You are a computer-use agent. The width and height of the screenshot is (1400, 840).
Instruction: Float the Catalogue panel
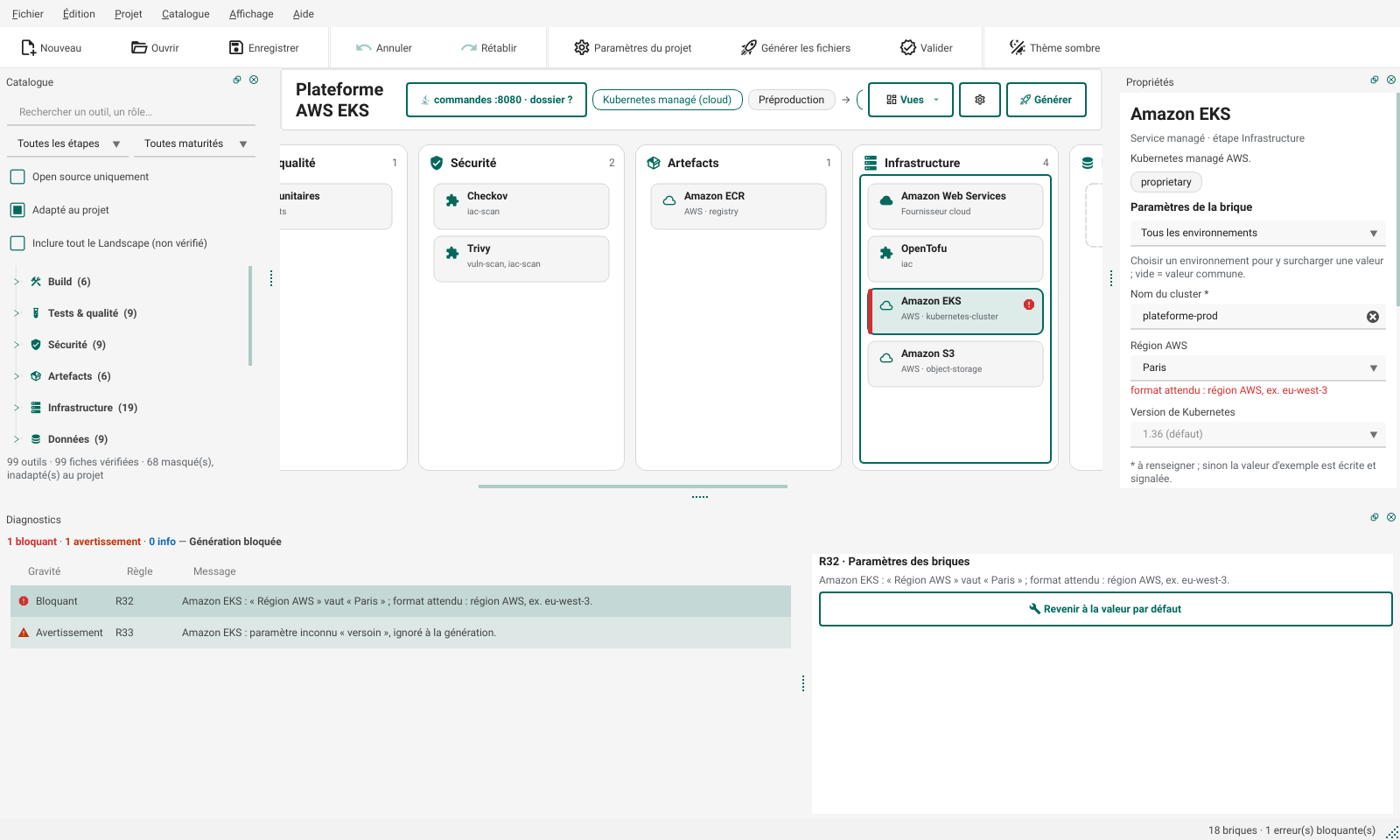point(237,80)
